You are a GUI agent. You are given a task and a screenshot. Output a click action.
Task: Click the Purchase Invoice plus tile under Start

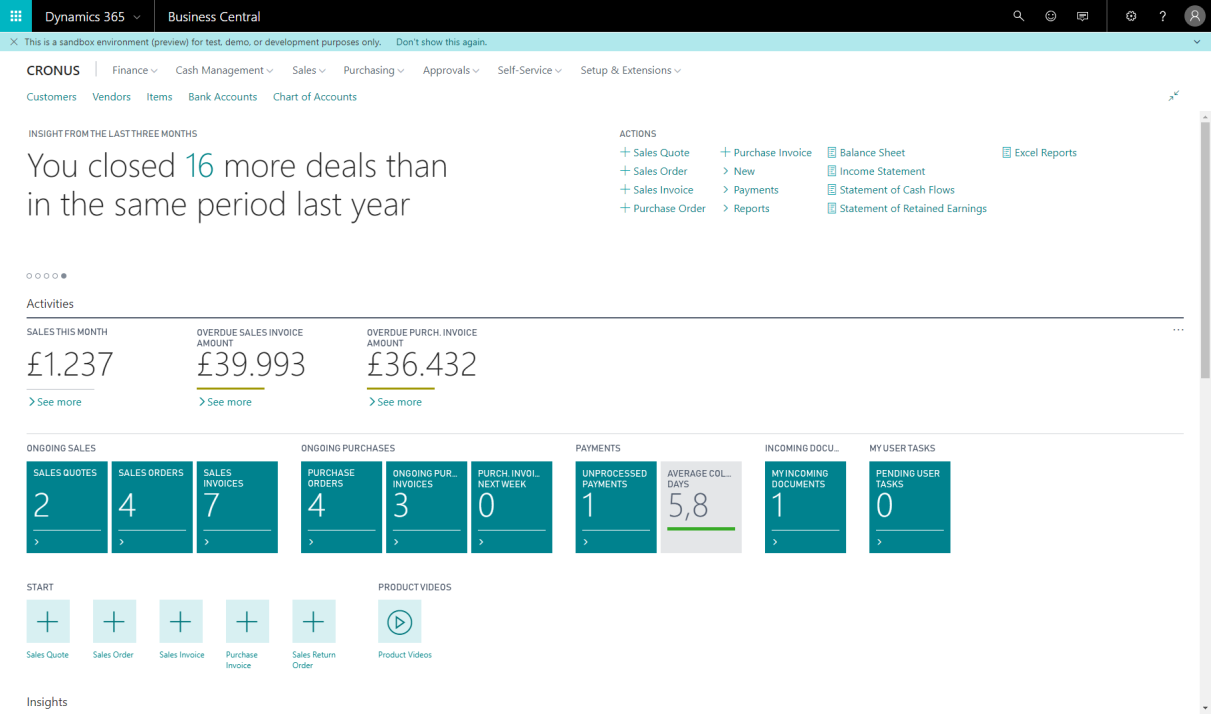[x=247, y=621]
